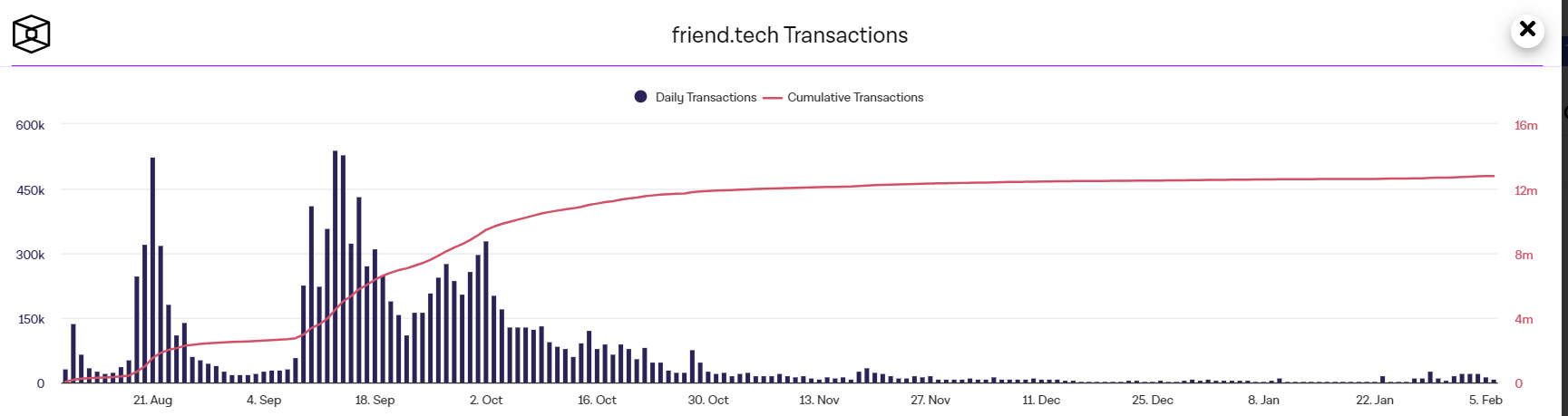Select the 2. Oct date label
The image size is (1568, 416).
click(x=486, y=400)
